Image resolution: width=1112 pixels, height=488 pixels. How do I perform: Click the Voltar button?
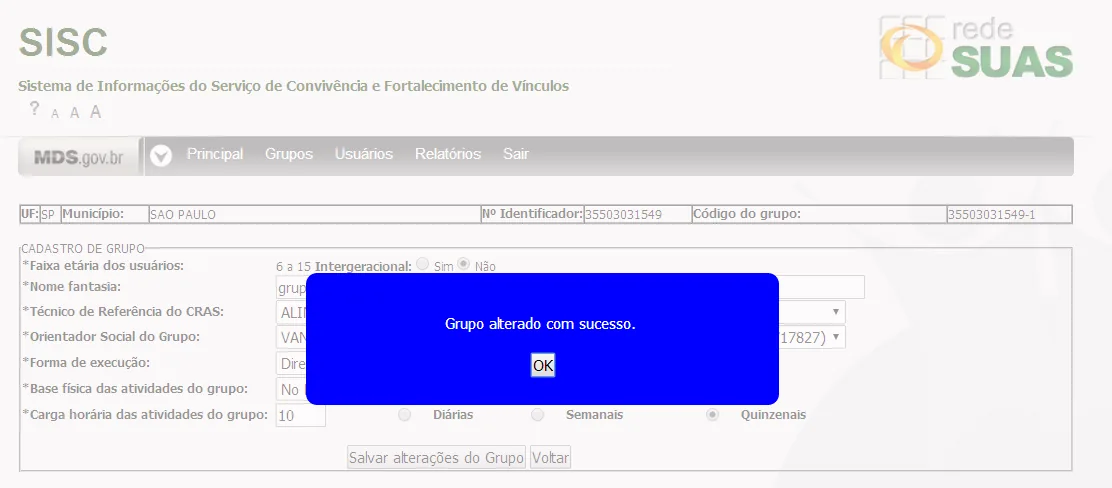point(550,458)
